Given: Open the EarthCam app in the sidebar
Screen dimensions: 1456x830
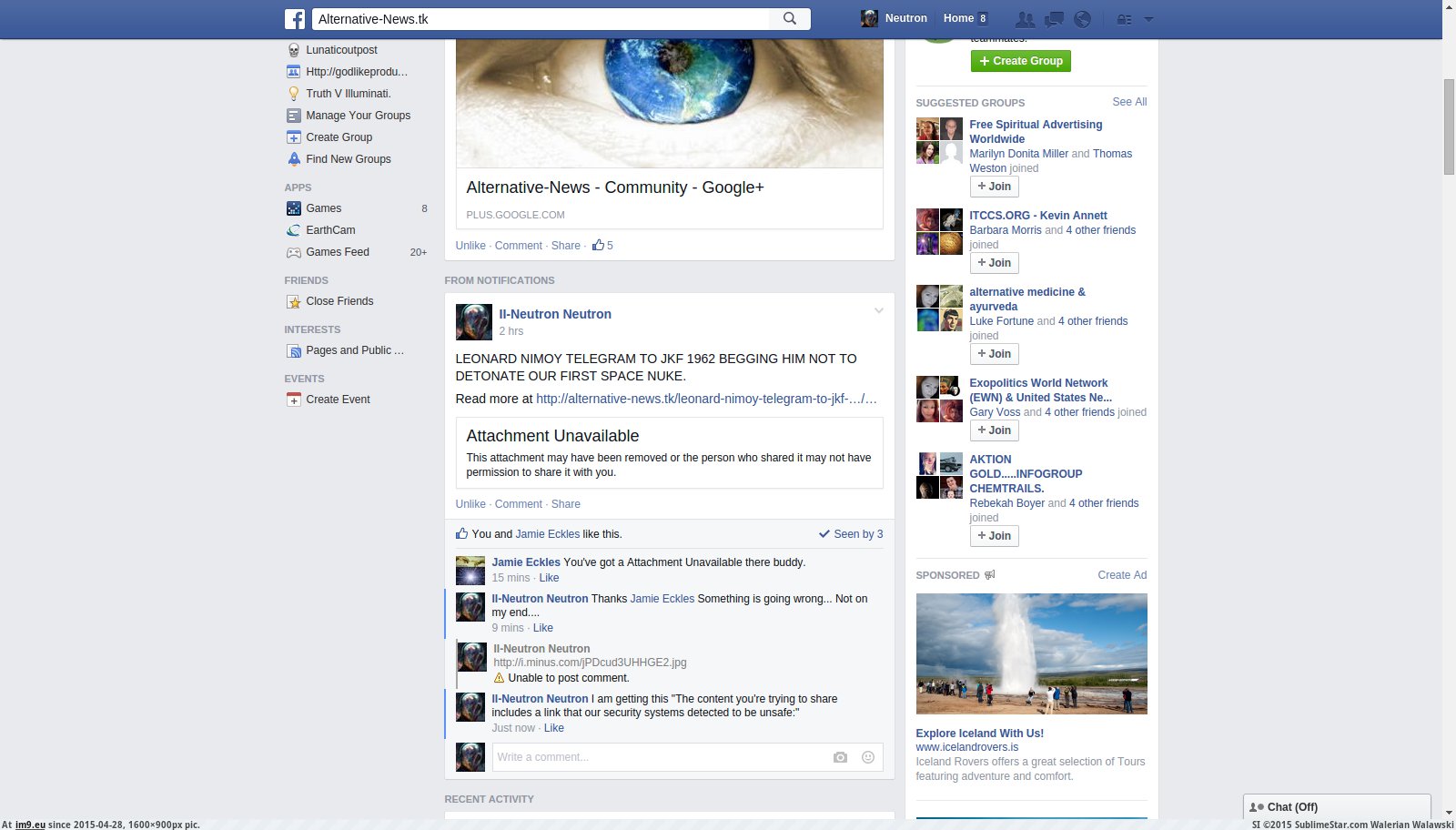Looking at the screenshot, I should click(330, 229).
